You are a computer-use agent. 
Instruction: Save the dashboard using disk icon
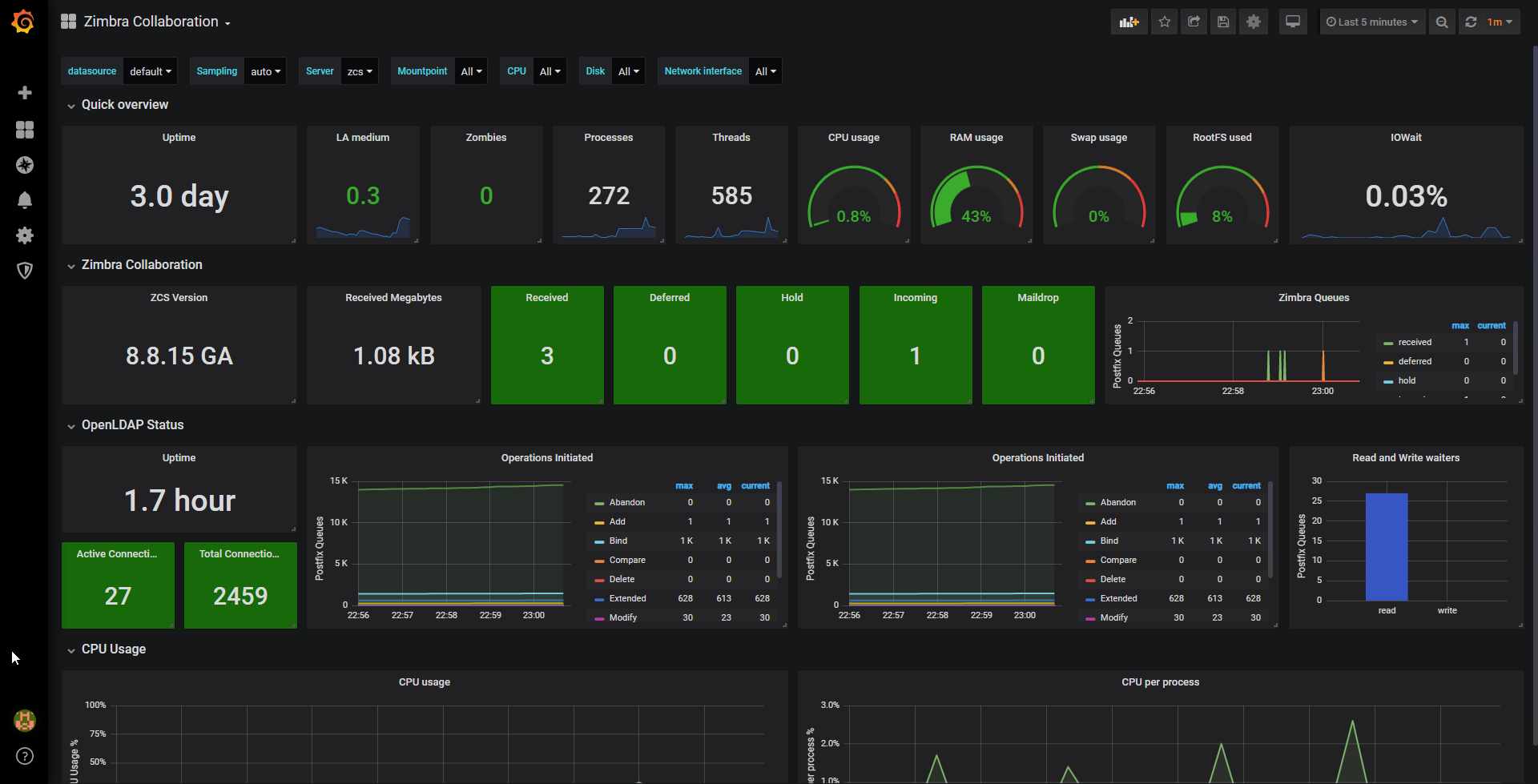(x=1223, y=22)
